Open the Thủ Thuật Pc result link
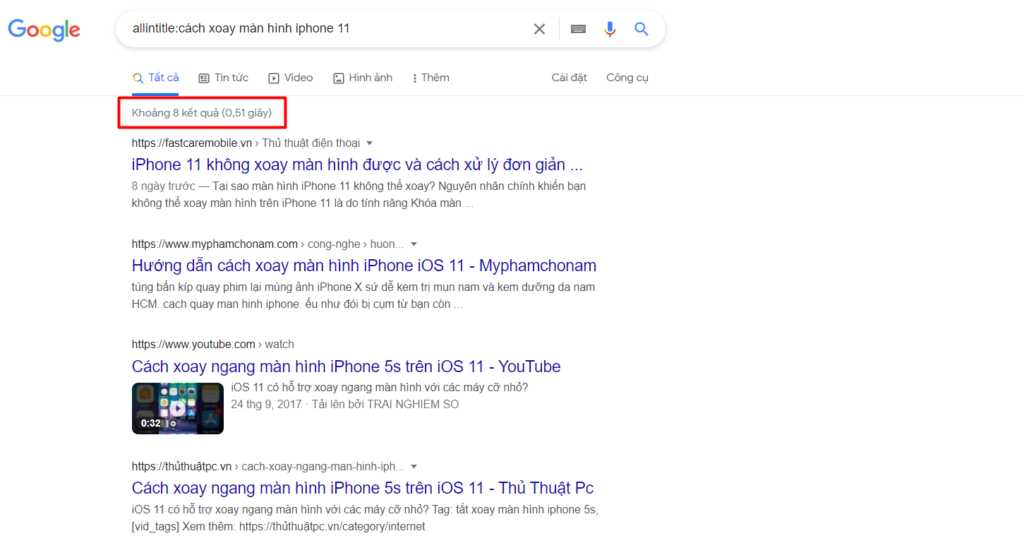This screenshot has height=548, width=1024. pos(362,488)
